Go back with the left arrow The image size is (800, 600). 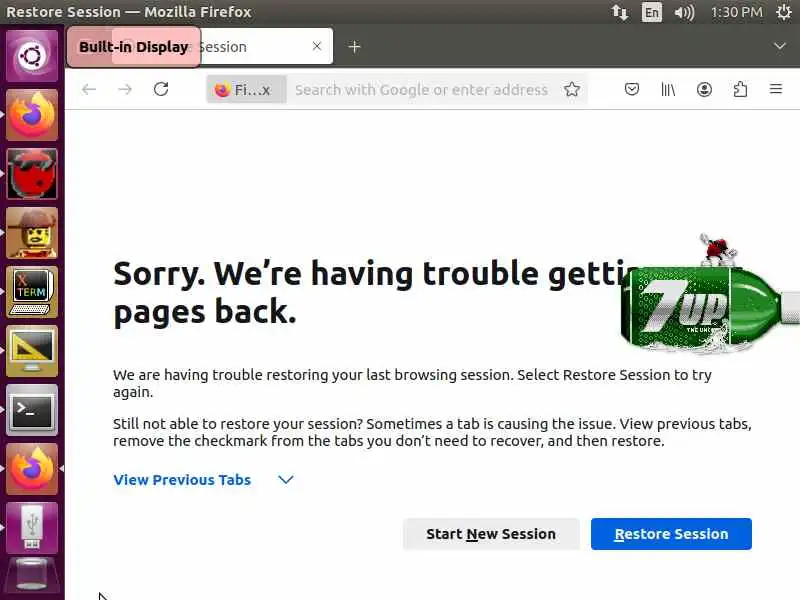coord(89,90)
